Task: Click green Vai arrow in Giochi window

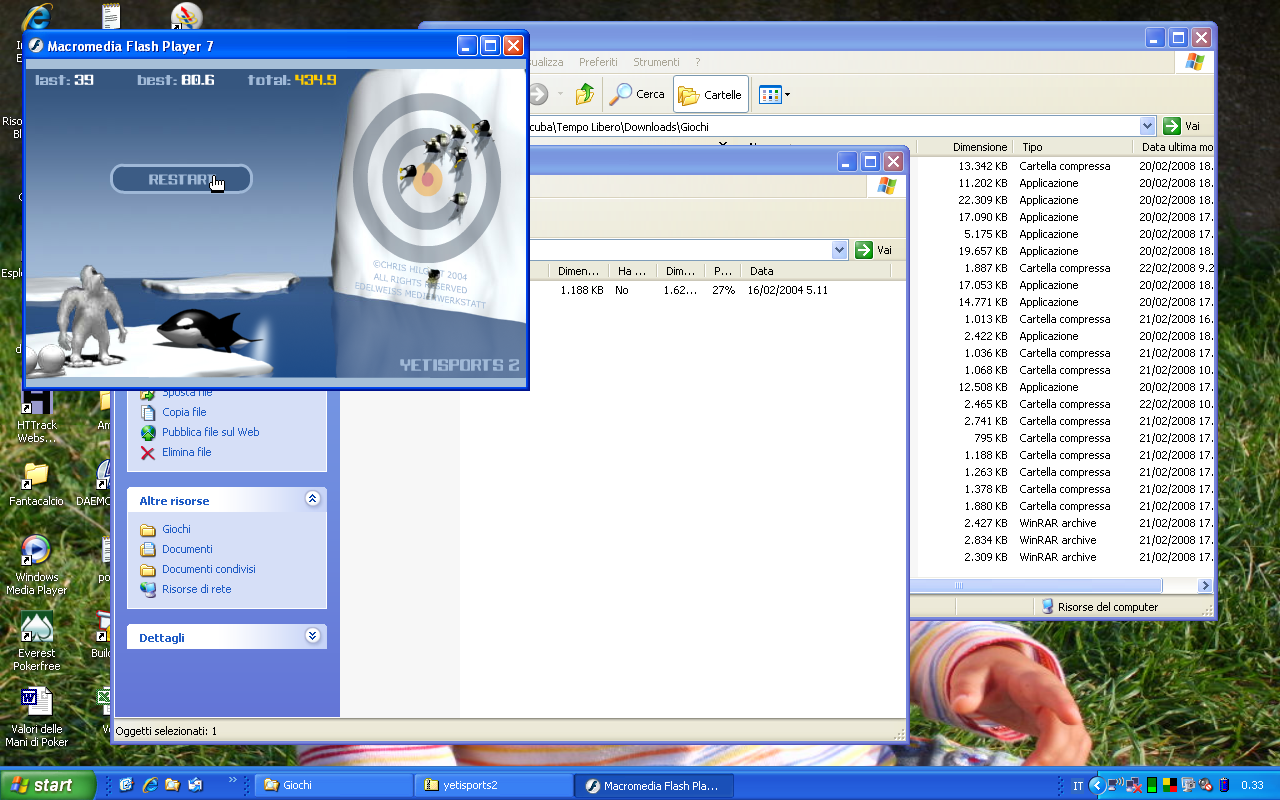Action: tap(1172, 126)
